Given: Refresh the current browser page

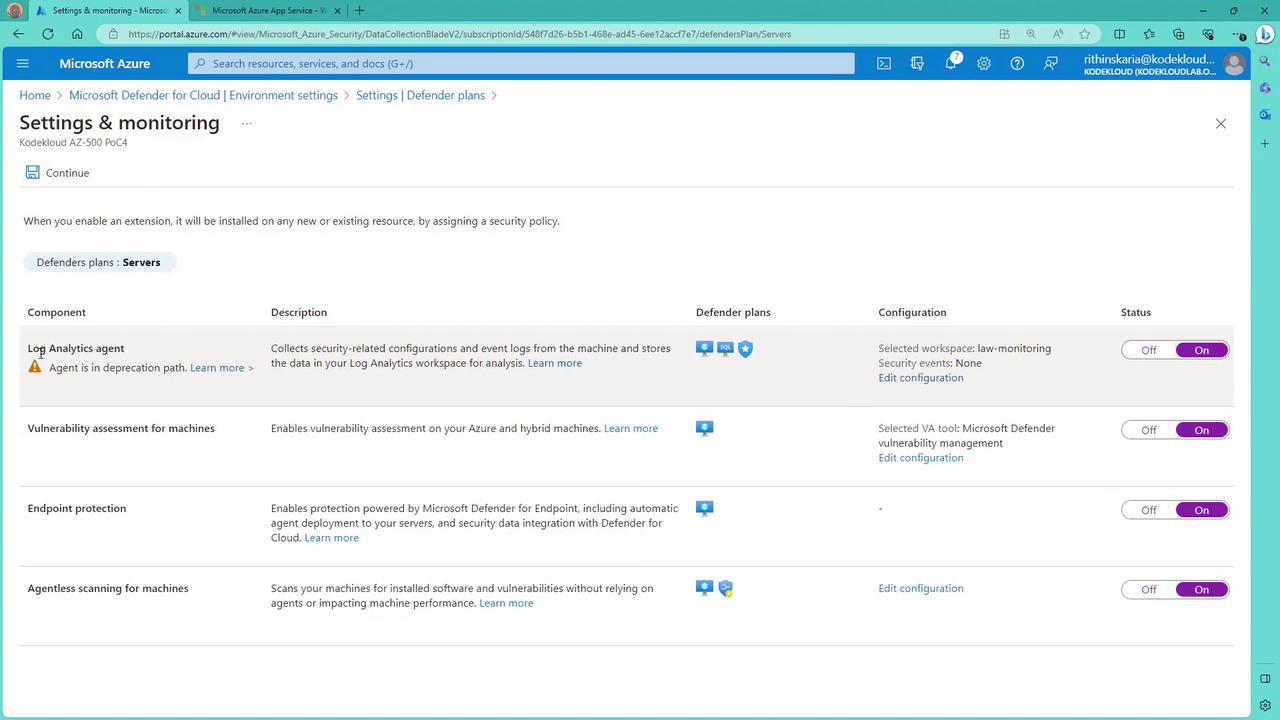Looking at the screenshot, I should point(48,34).
